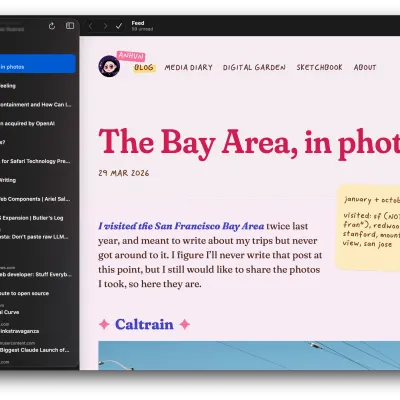
Task: Open the BLOG navigation tab
Action: point(144,68)
